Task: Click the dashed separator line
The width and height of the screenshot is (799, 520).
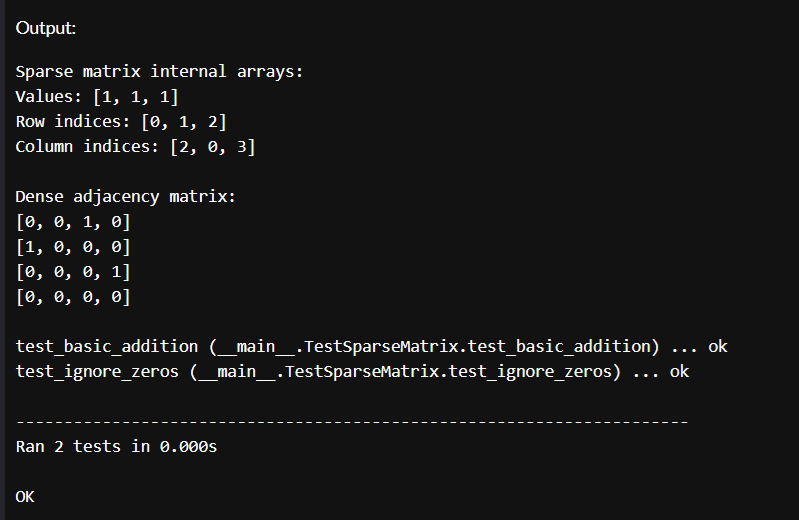Action: click(x=352, y=422)
